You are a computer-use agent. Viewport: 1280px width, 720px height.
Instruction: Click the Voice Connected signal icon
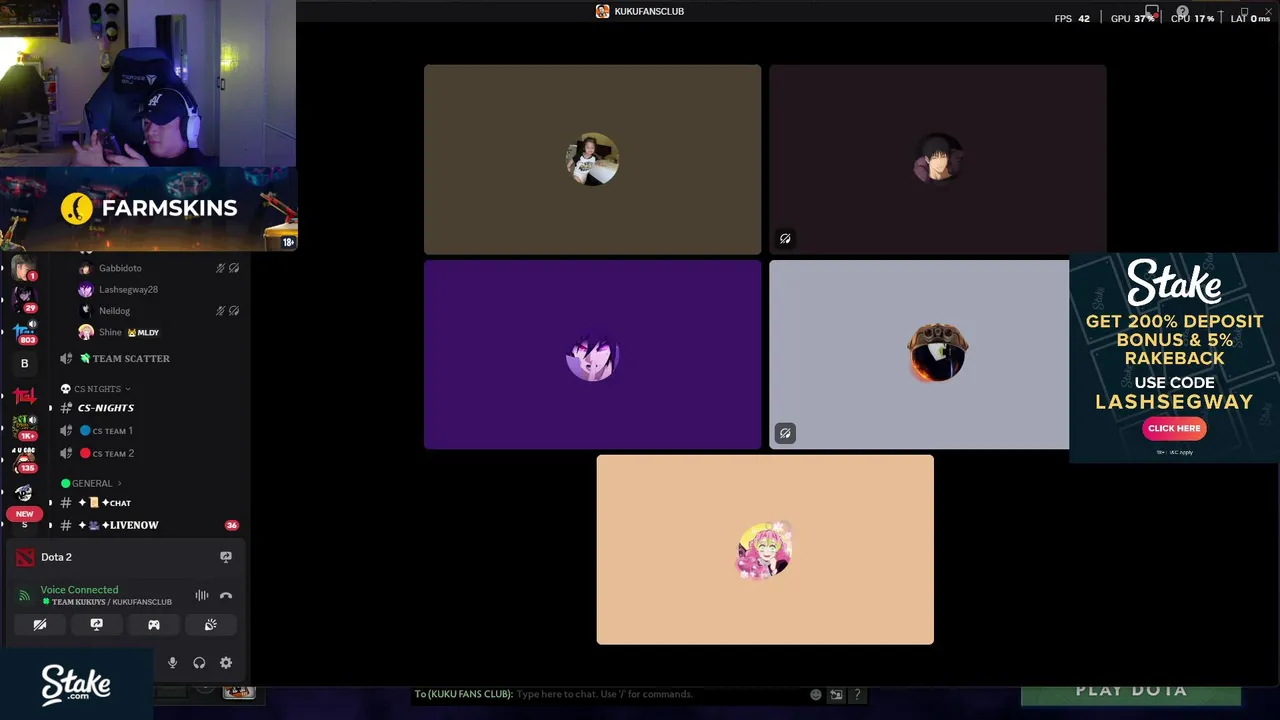[24, 595]
